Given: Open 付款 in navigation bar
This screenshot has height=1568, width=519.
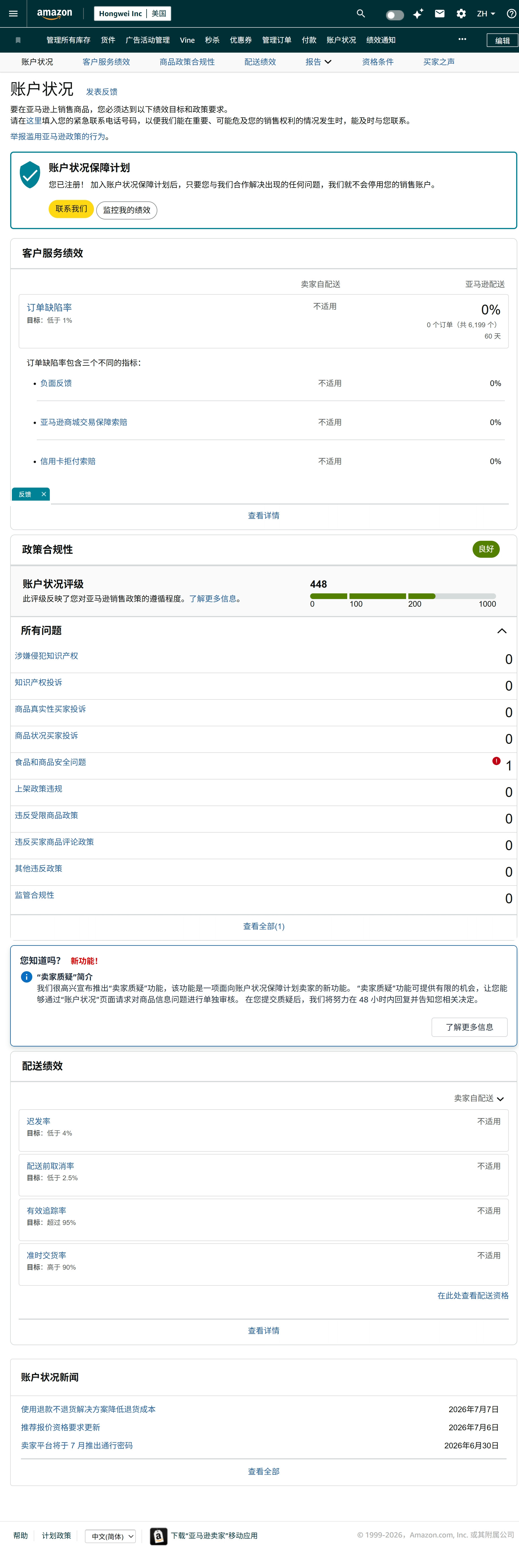Looking at the screenshot, I should (309, 40).
